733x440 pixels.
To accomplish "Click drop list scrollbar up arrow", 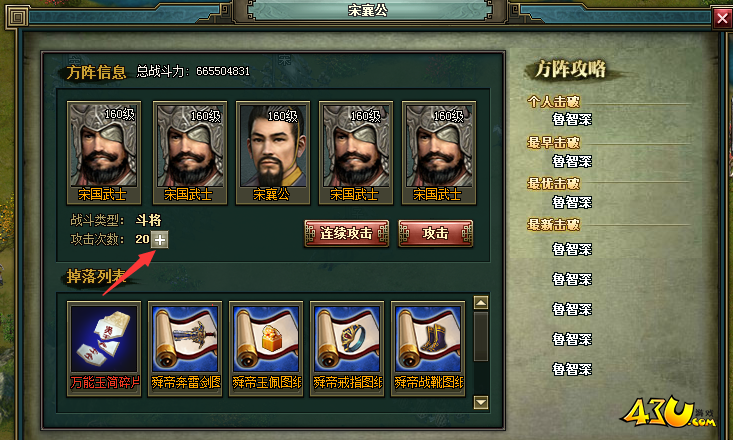I will point(481,303).
